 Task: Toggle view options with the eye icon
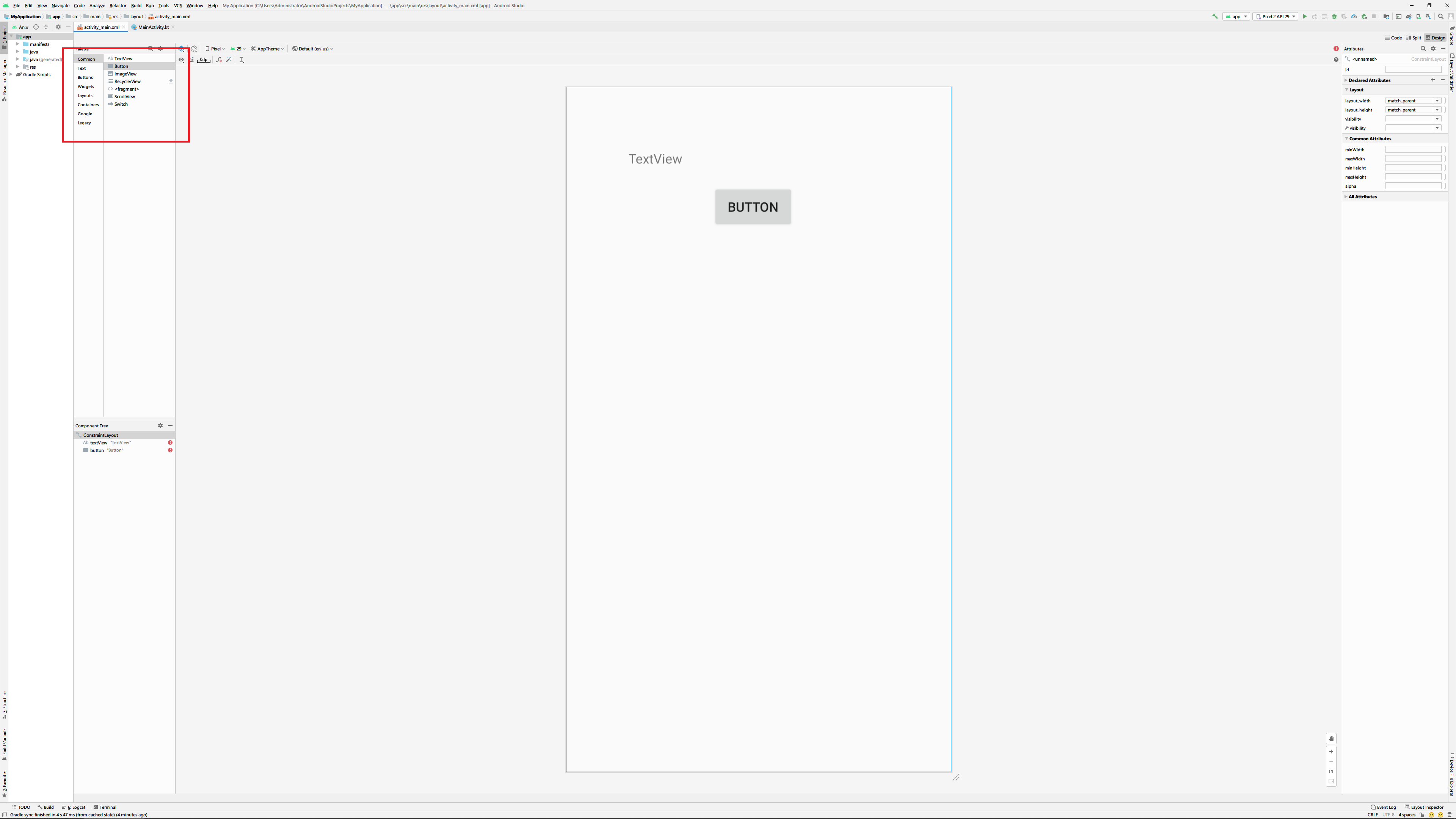(182, 60)
